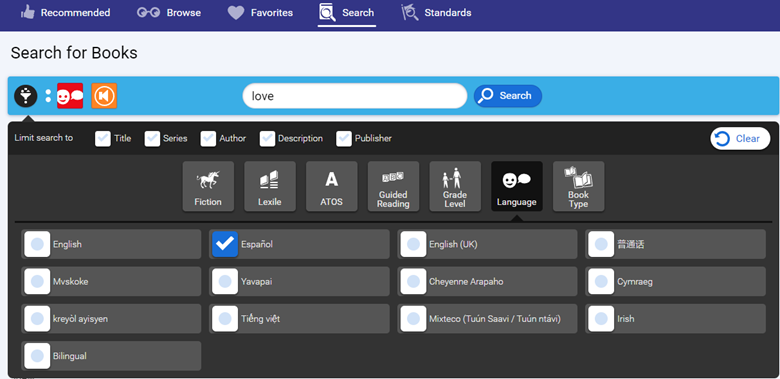Select the English (UK) language option
The height and width of the screenshot is (379, 780).
point(488,244)
